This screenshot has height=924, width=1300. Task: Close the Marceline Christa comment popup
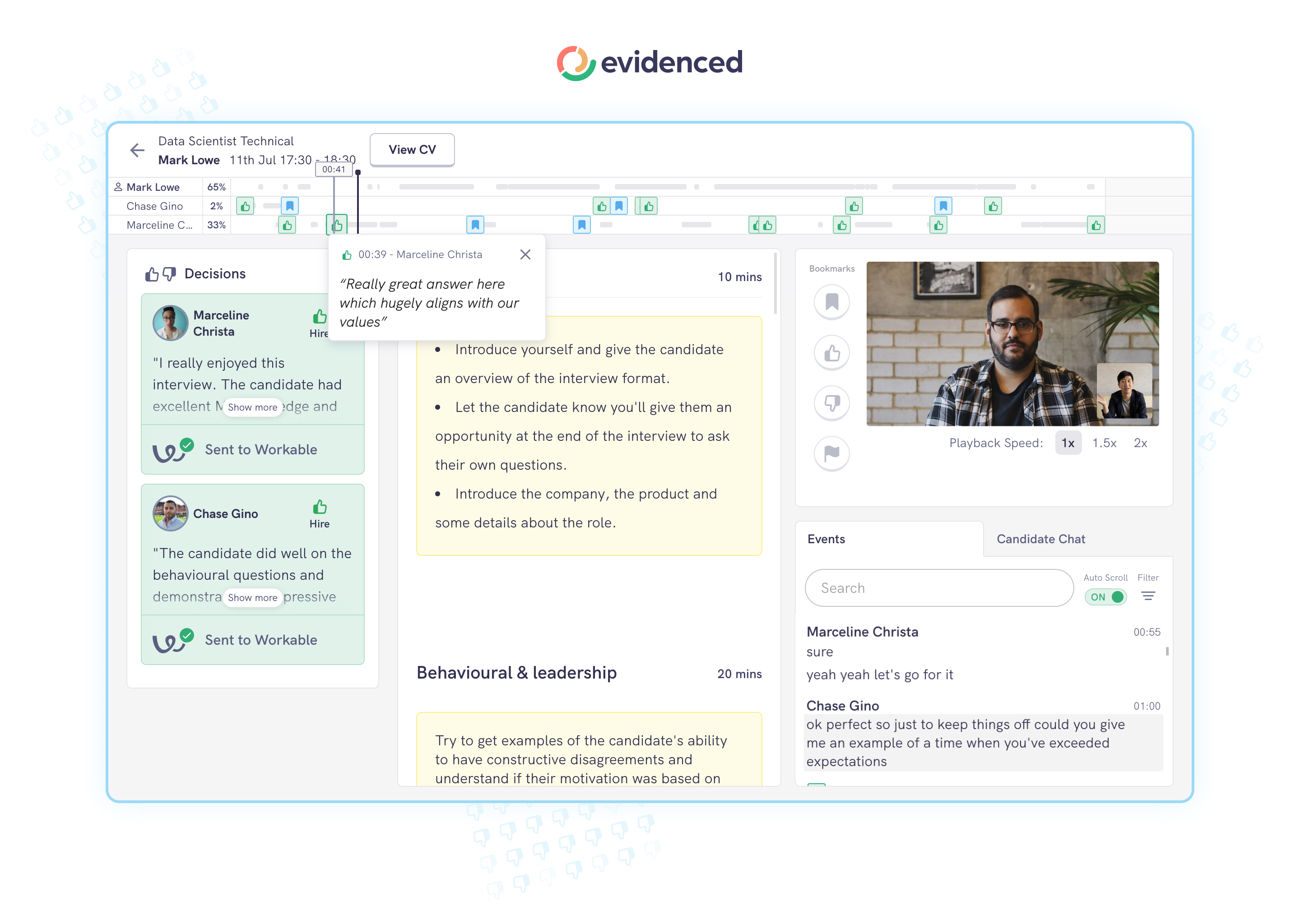525,254
